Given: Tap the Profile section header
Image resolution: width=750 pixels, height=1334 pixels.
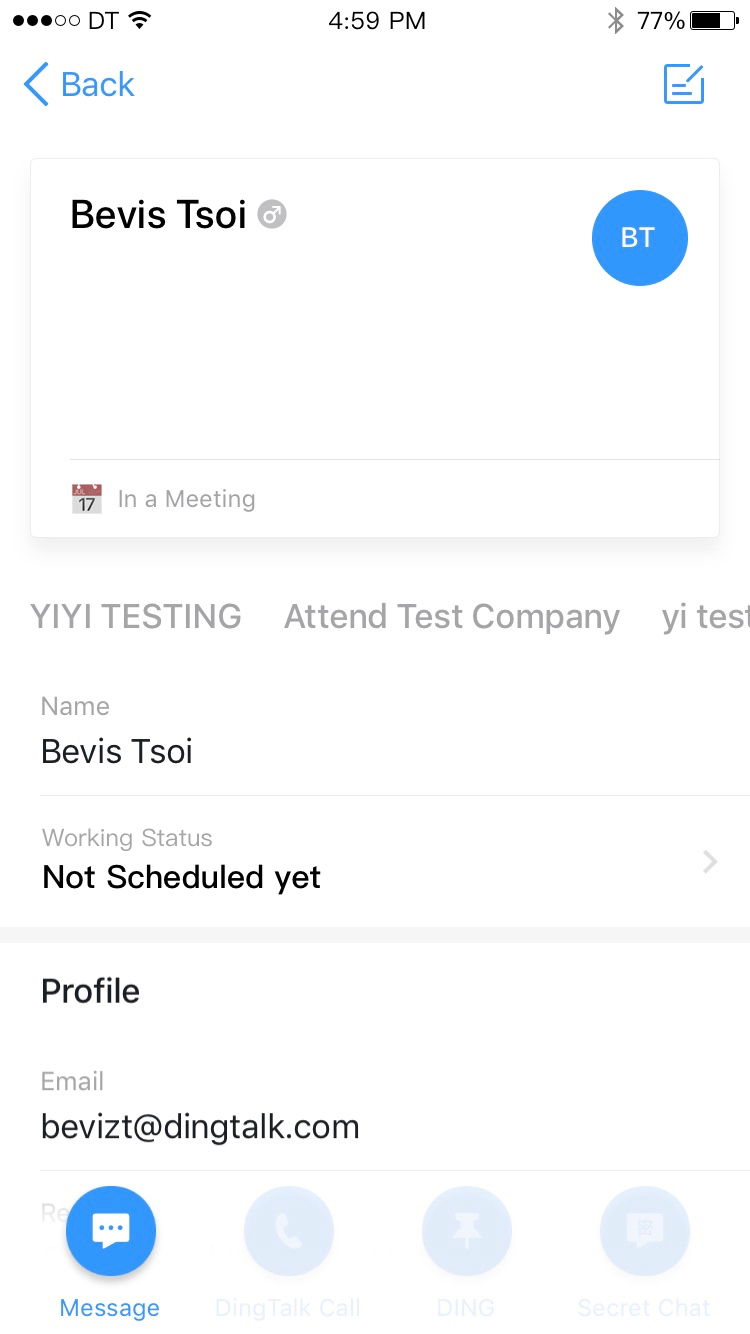Looking at the screenshot, I should [90, 991].
